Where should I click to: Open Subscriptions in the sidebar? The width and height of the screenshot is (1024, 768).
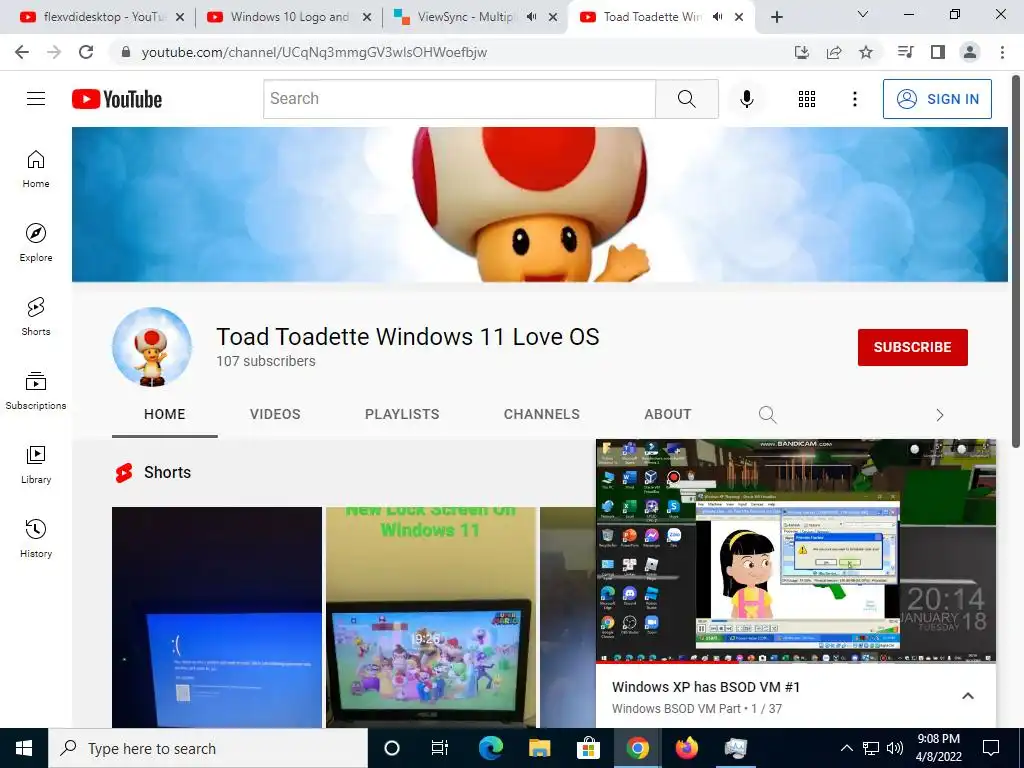[x=36, y=391]
